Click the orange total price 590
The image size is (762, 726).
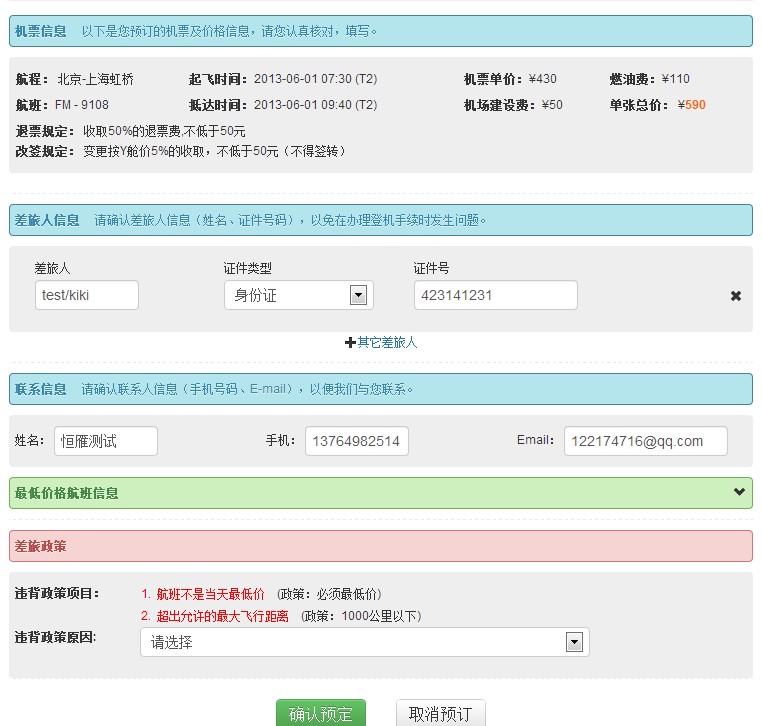point(695,105)
